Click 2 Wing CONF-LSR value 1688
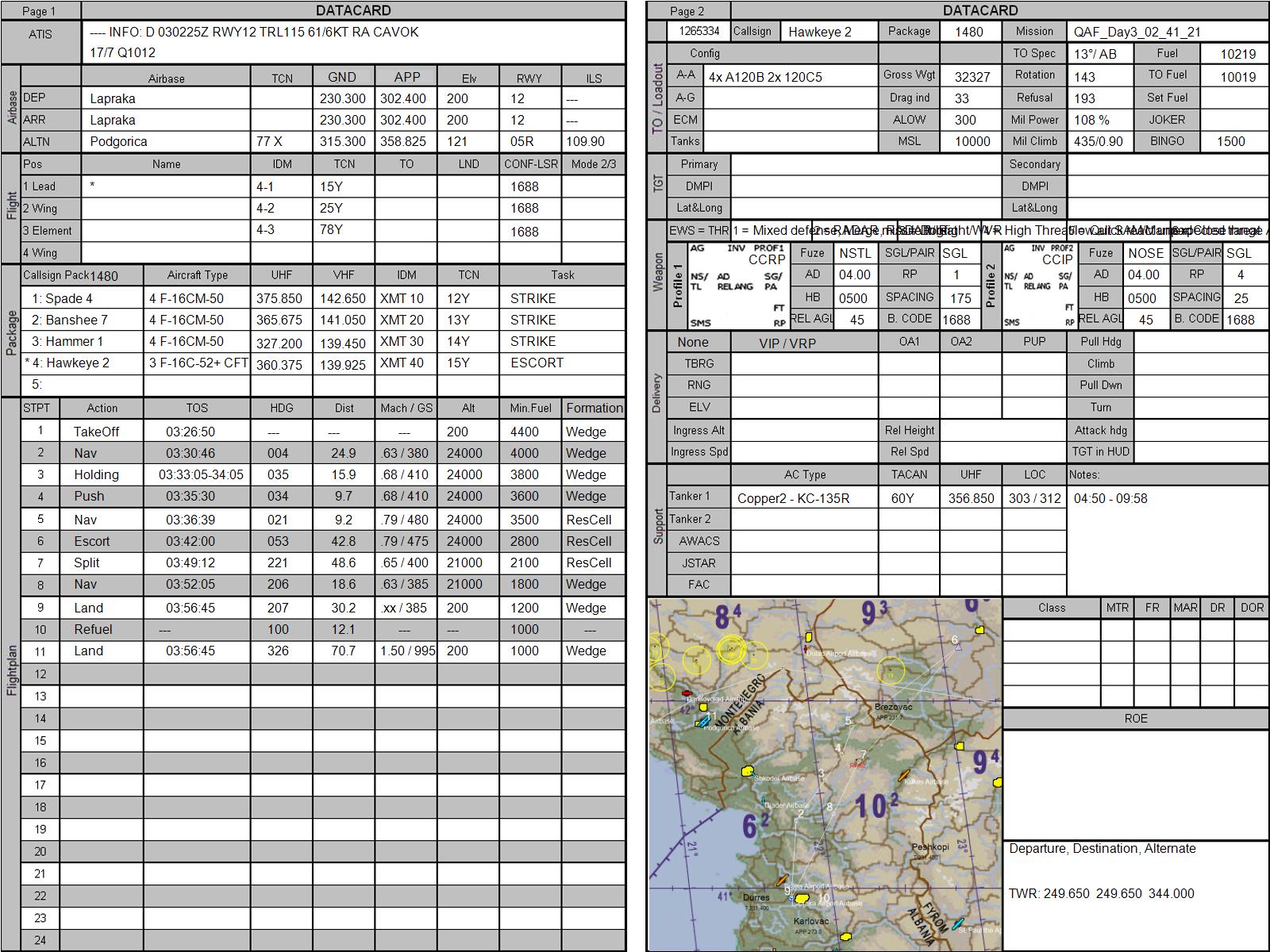Viewport: 1270px width, 952px height. tap(525, 208)
